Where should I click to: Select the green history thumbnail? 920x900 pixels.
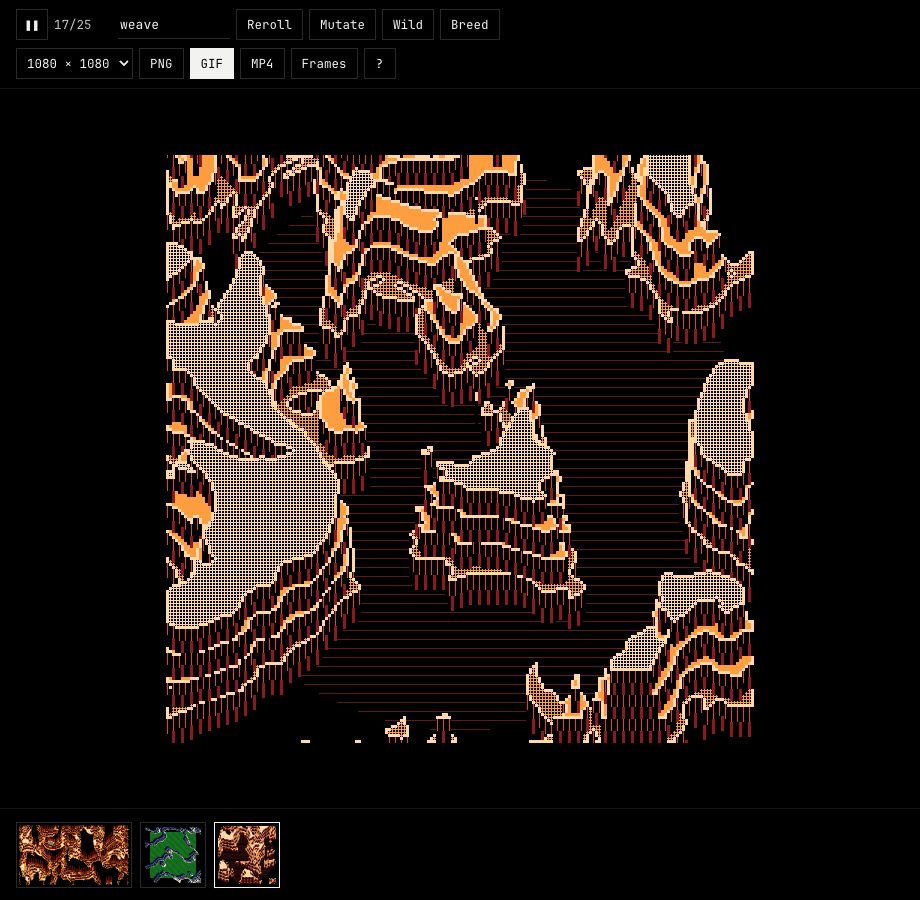pos(173,855)
